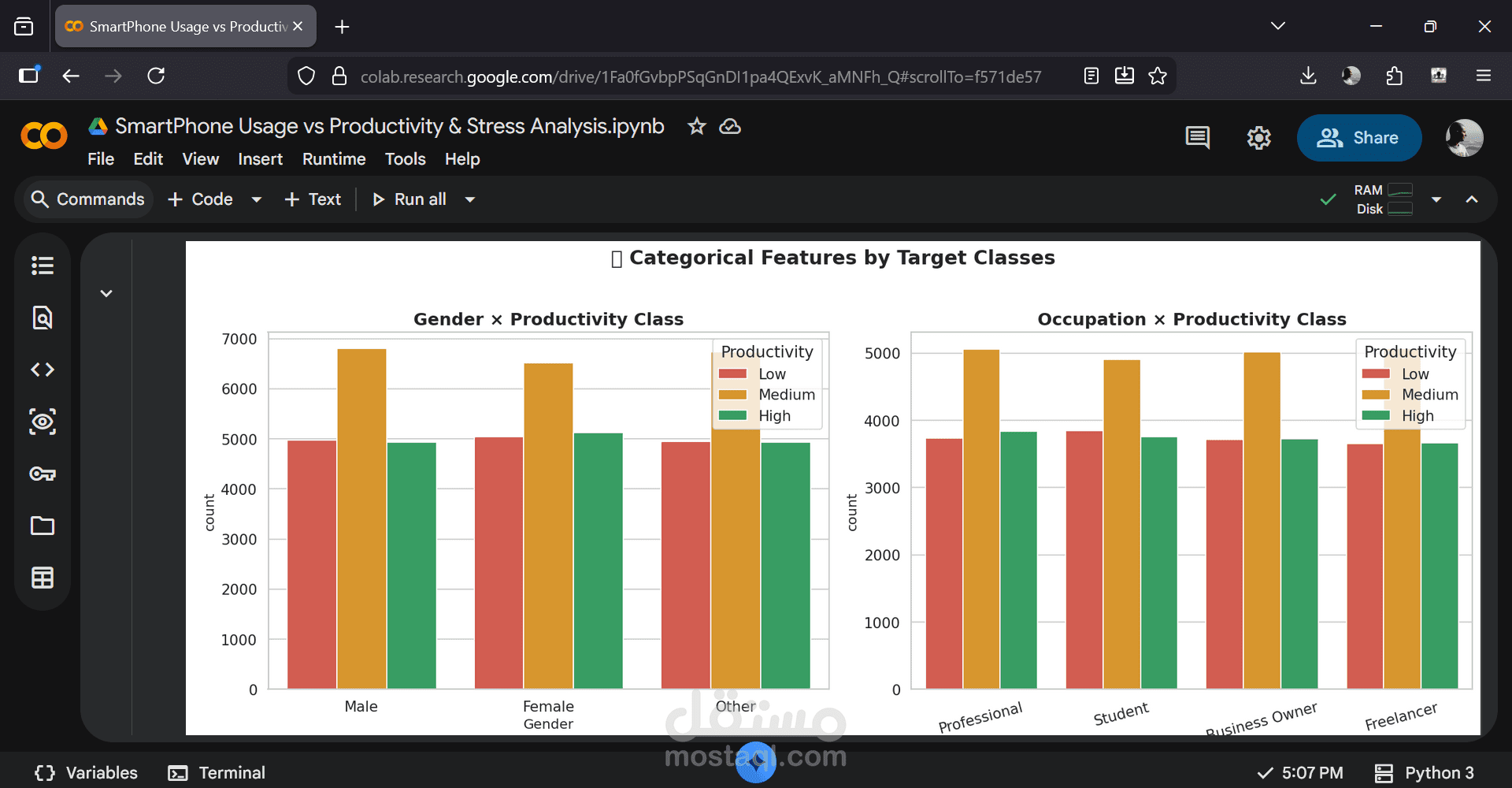Viewport: 1512px width, 788px height.
Task: Open the Terminal panel
Action: click(217, 773)
